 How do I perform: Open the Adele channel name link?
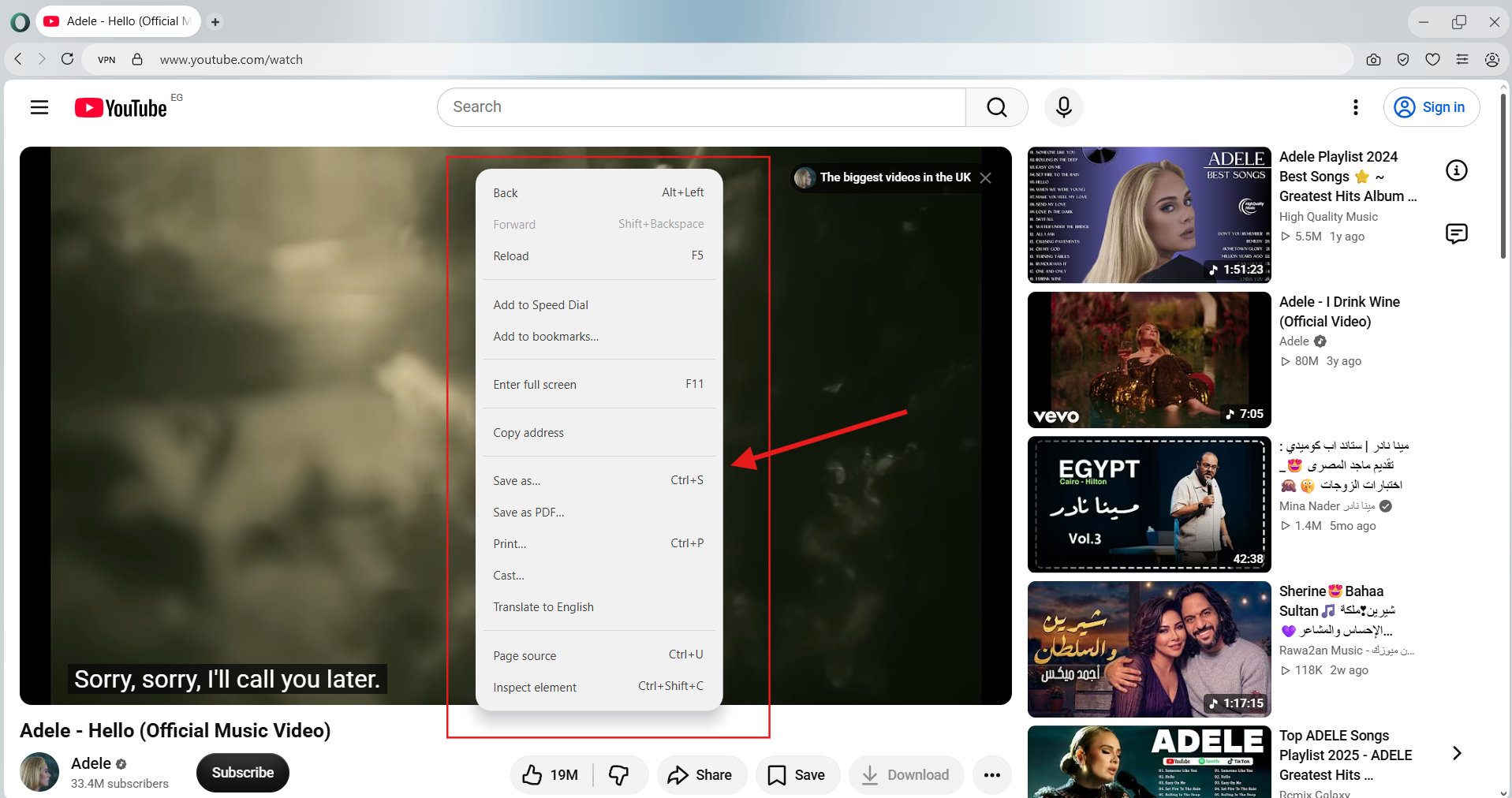tap(91, 763)
